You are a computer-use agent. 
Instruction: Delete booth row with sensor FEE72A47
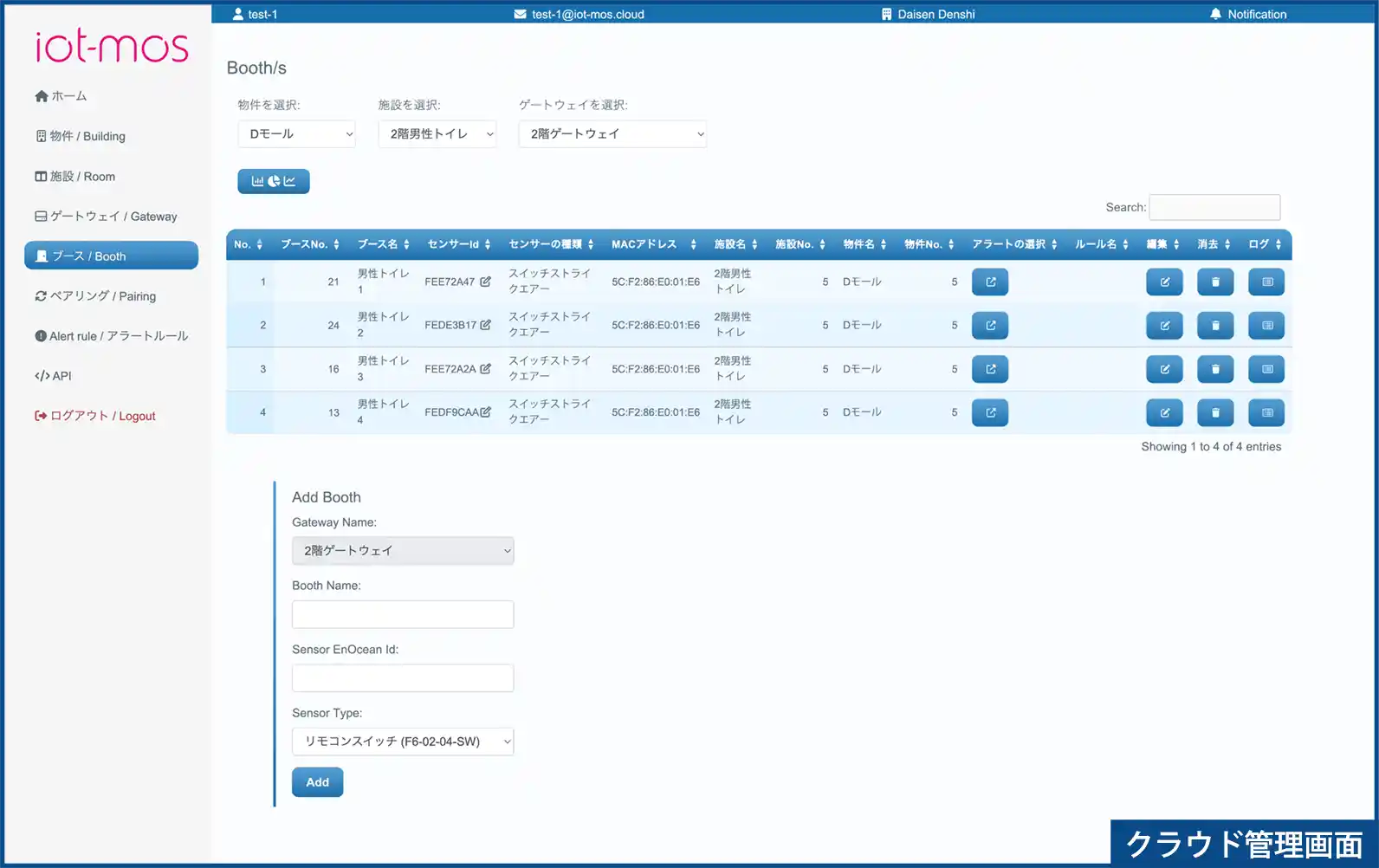[1215, 282]
